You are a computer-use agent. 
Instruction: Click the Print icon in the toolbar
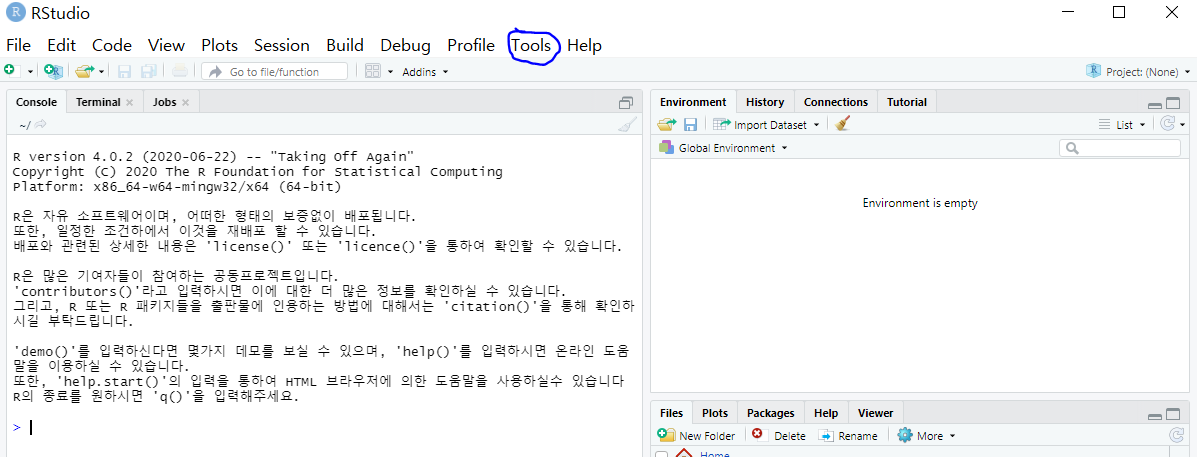179,71
